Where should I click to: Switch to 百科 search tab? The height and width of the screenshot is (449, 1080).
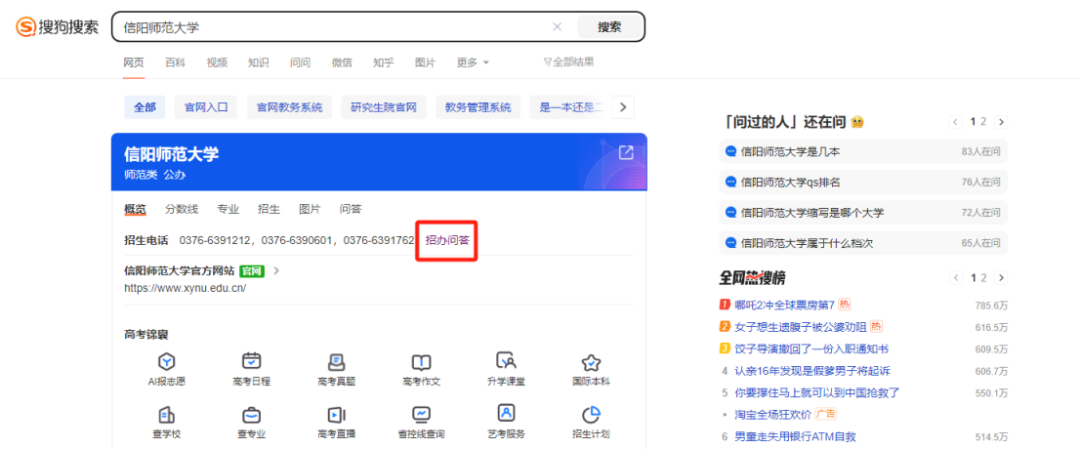tap(175, 63)
